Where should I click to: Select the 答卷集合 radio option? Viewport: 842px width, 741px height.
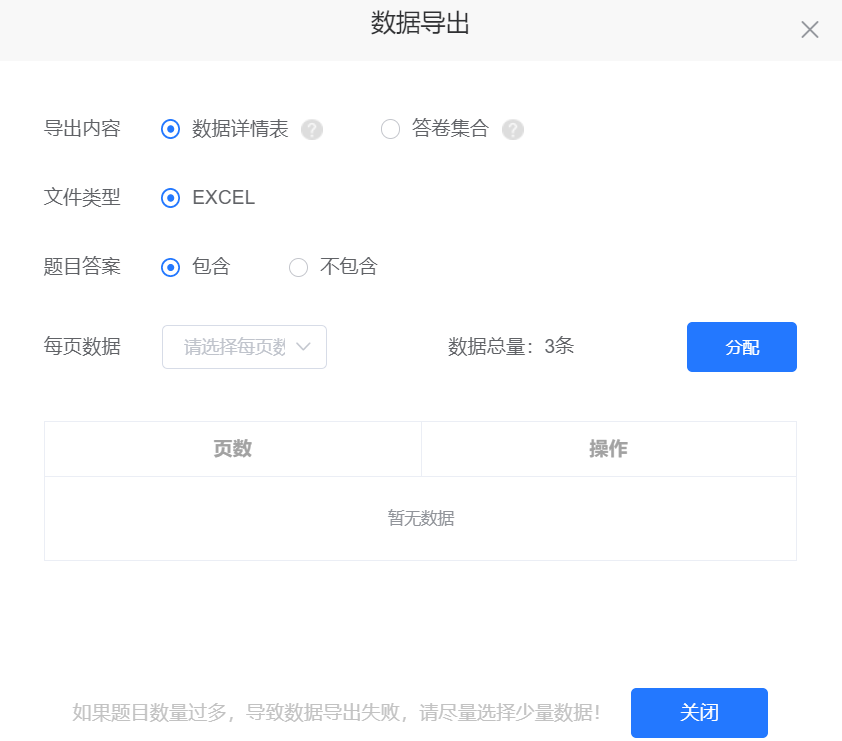[390, 129]
